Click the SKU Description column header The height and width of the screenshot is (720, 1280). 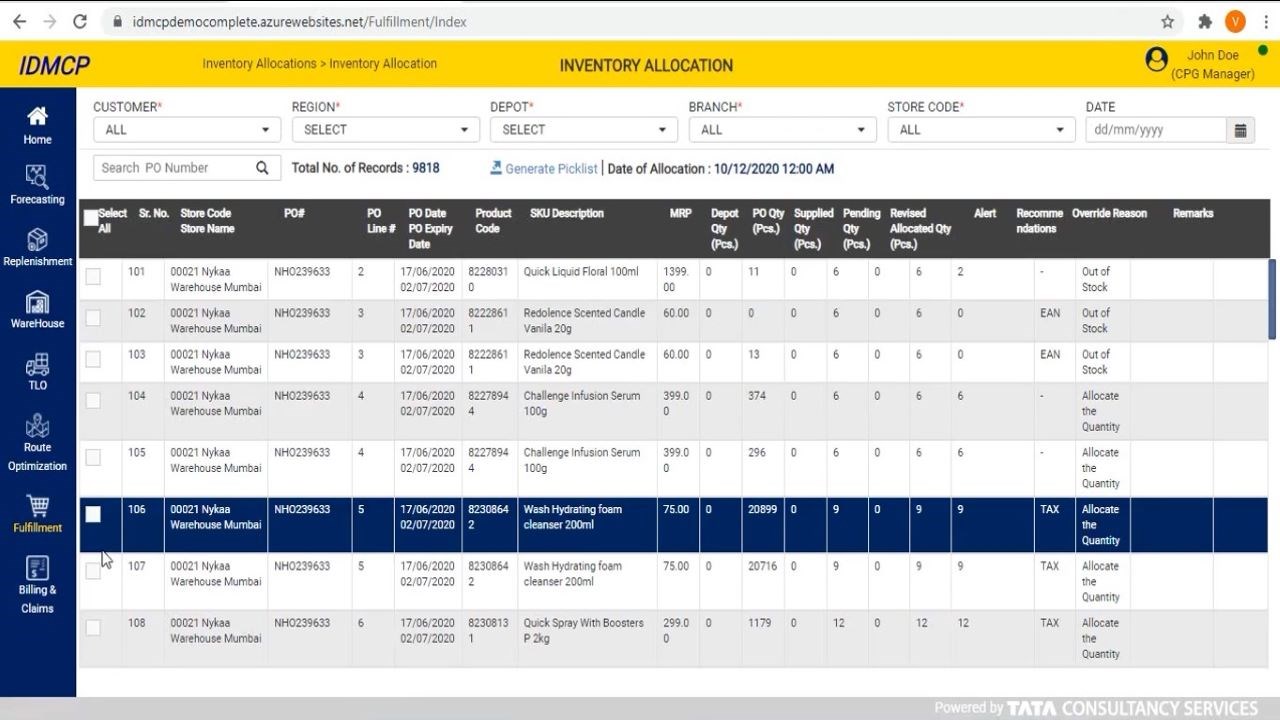click(567, 213)
